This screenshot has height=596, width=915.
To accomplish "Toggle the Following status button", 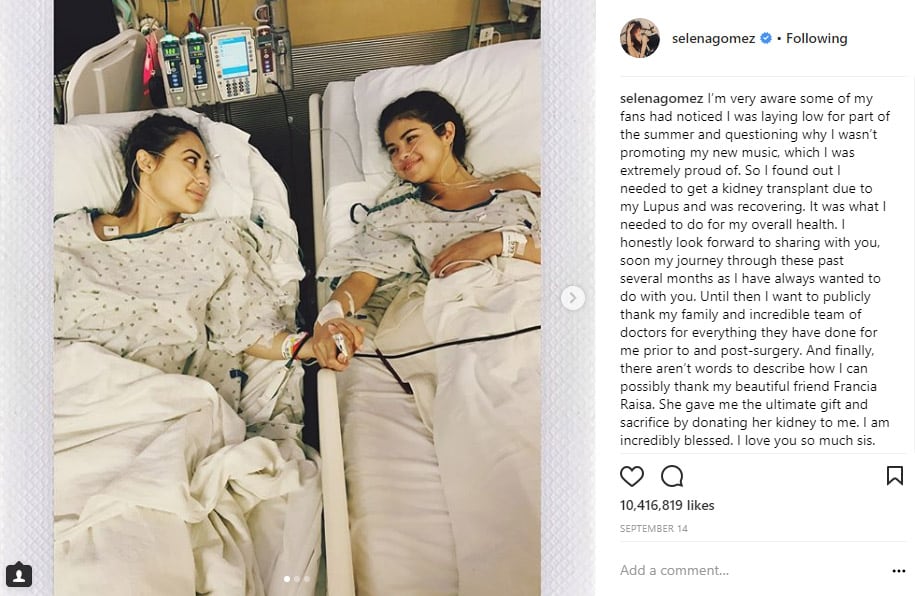I will pyautogui.click(x=816, y=39).
